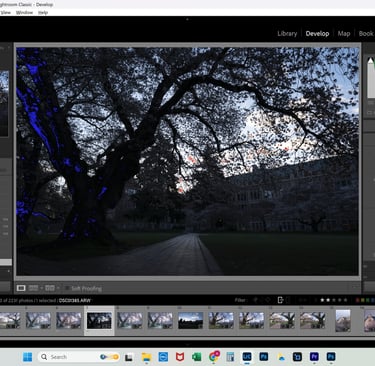Viewport: 375px width, 366px height.
Task: Open Premiere Pro from the taskbar
Action: (x=314, y=357)
